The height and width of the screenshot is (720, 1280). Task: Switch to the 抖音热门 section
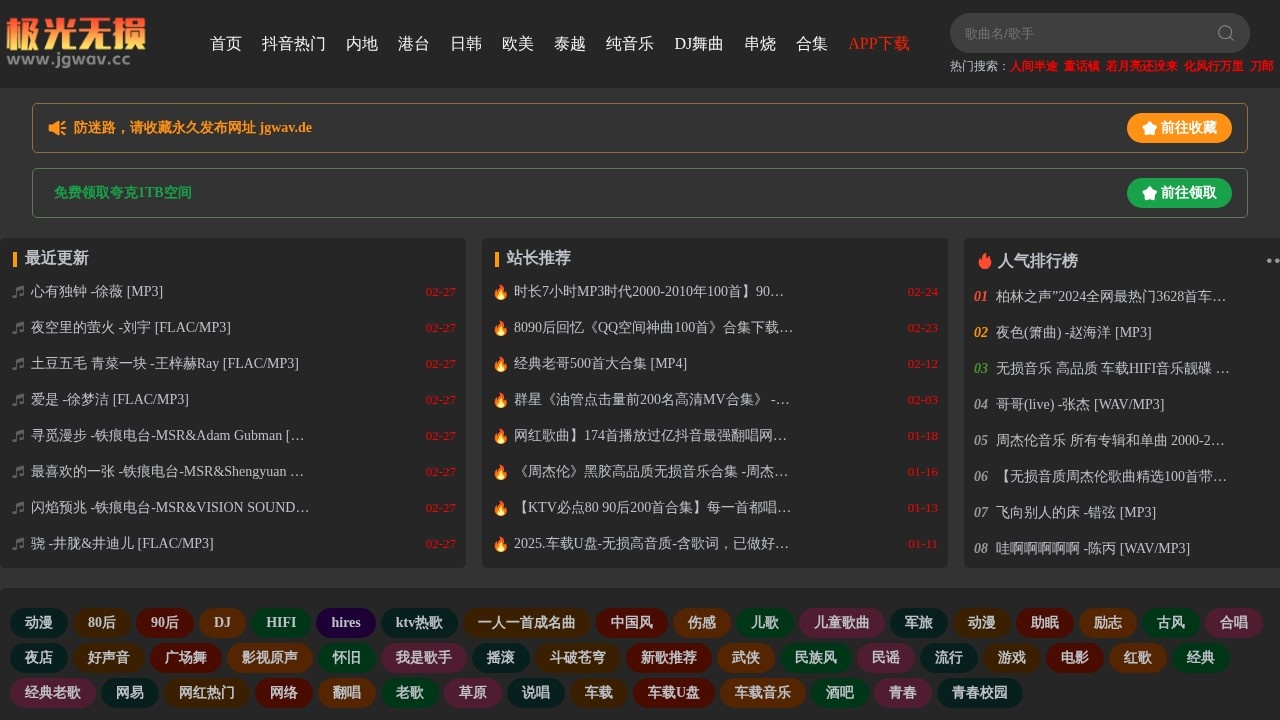[293, 44]
